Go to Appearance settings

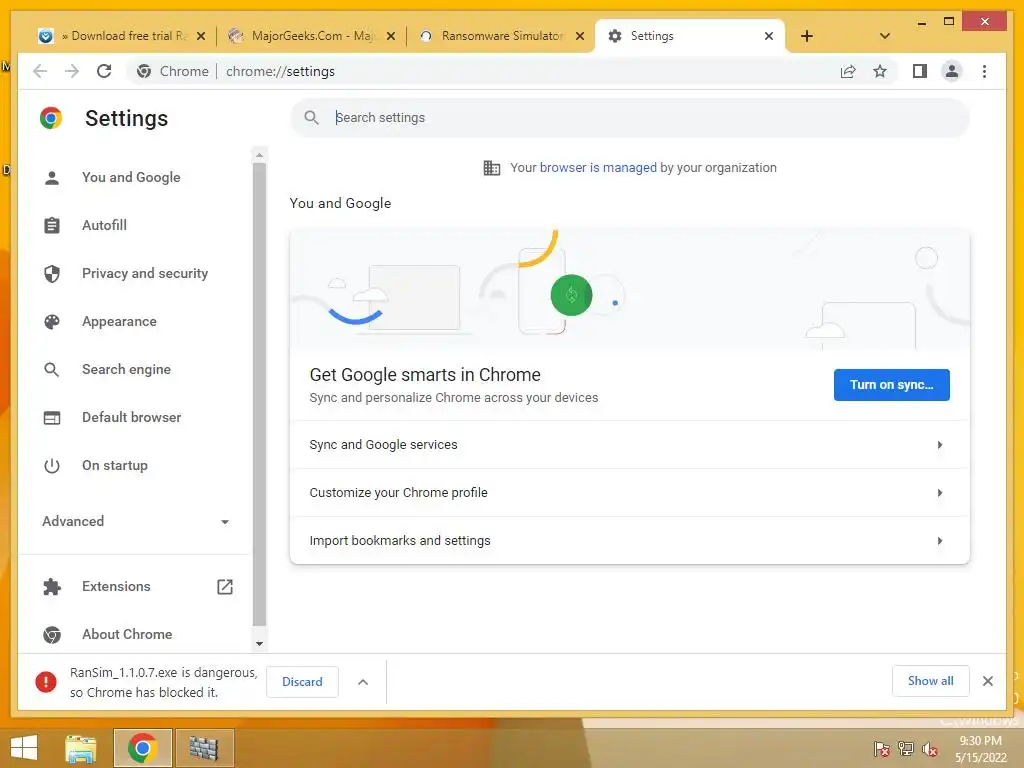click(120, 321)
